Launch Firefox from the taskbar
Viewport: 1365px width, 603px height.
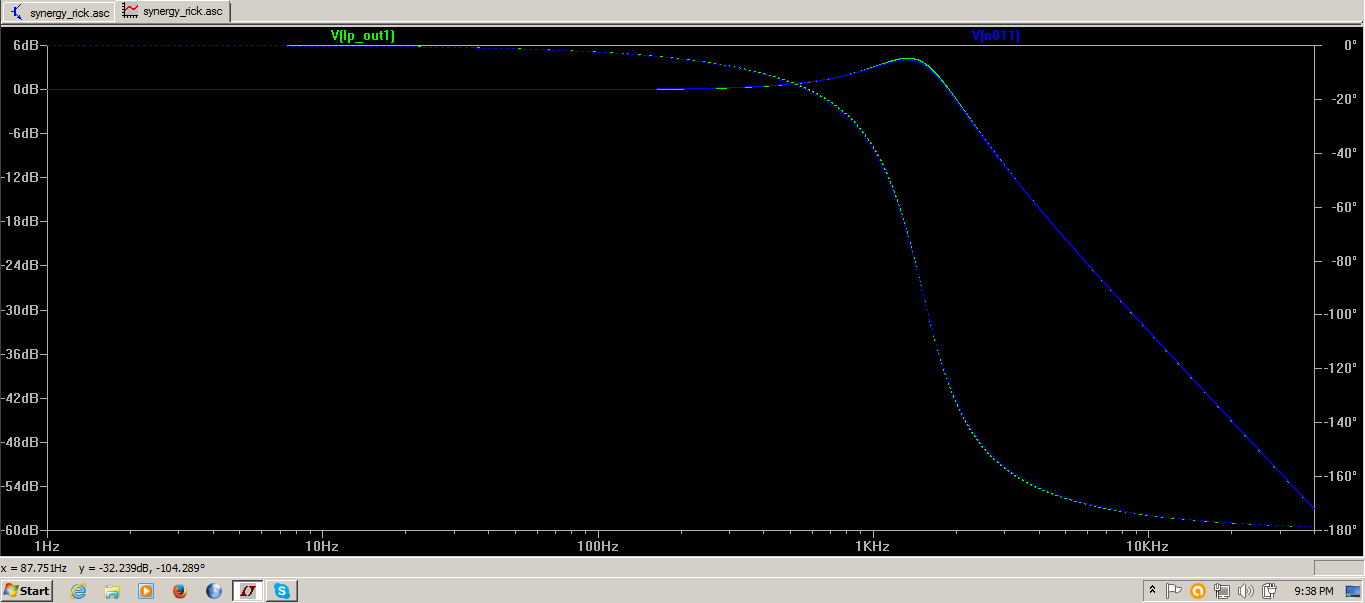tap(180, 591)
